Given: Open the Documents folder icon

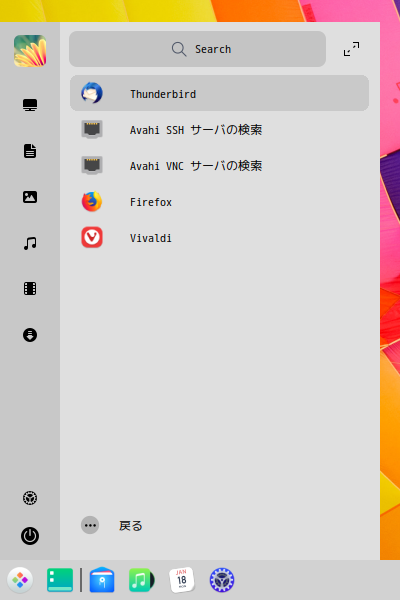Looking at the screenshot, I should click(30, 151).
